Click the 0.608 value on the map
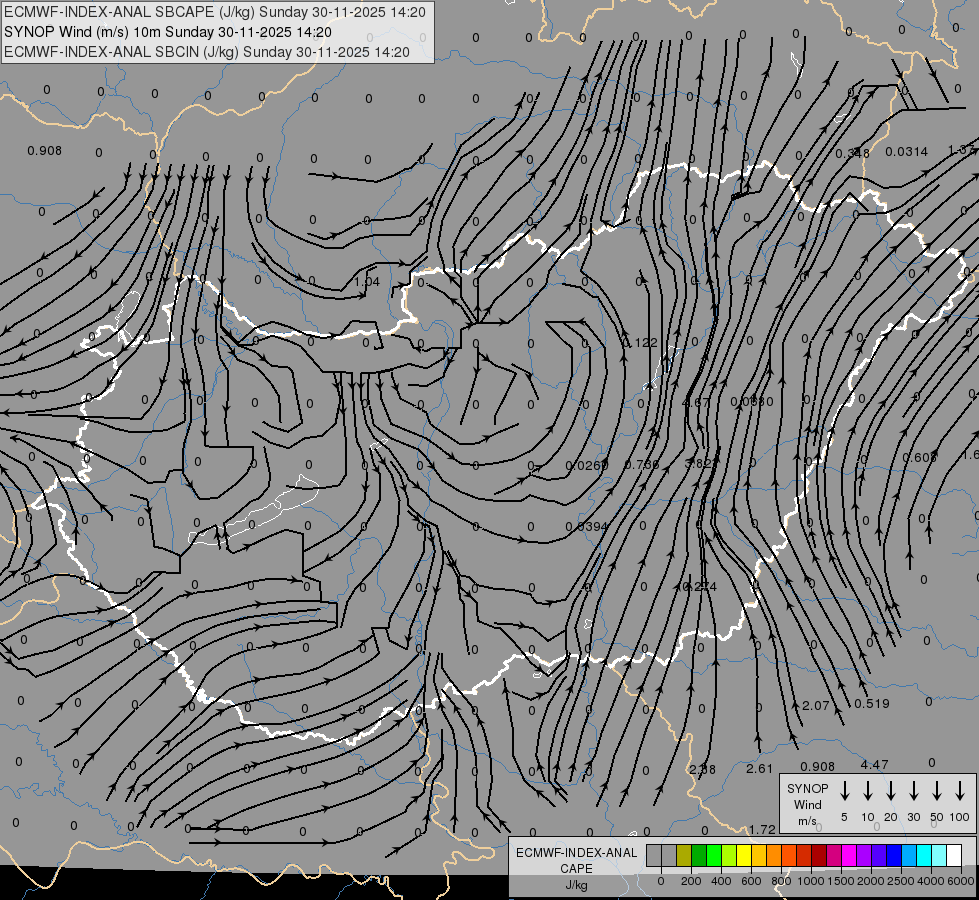Image resolution: width=979 pixels, height=900 pixels. [920, 458]
